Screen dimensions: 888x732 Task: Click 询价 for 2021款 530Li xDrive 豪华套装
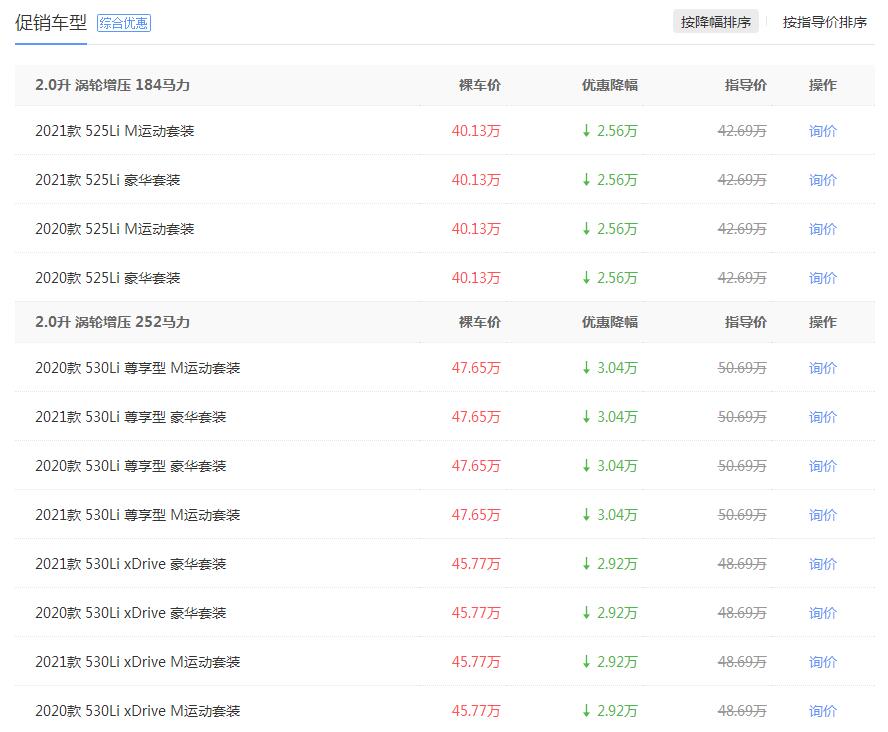point(822,564)
